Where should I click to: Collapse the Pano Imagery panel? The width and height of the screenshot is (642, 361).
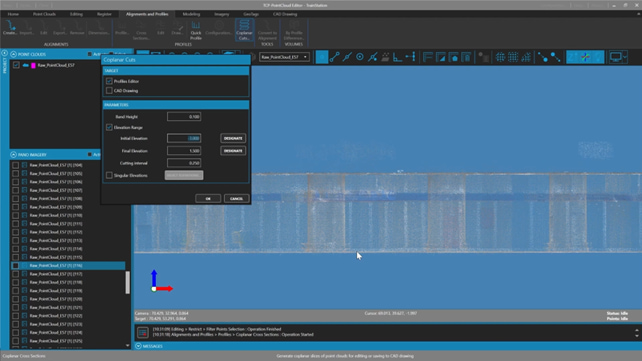point(14,155)
